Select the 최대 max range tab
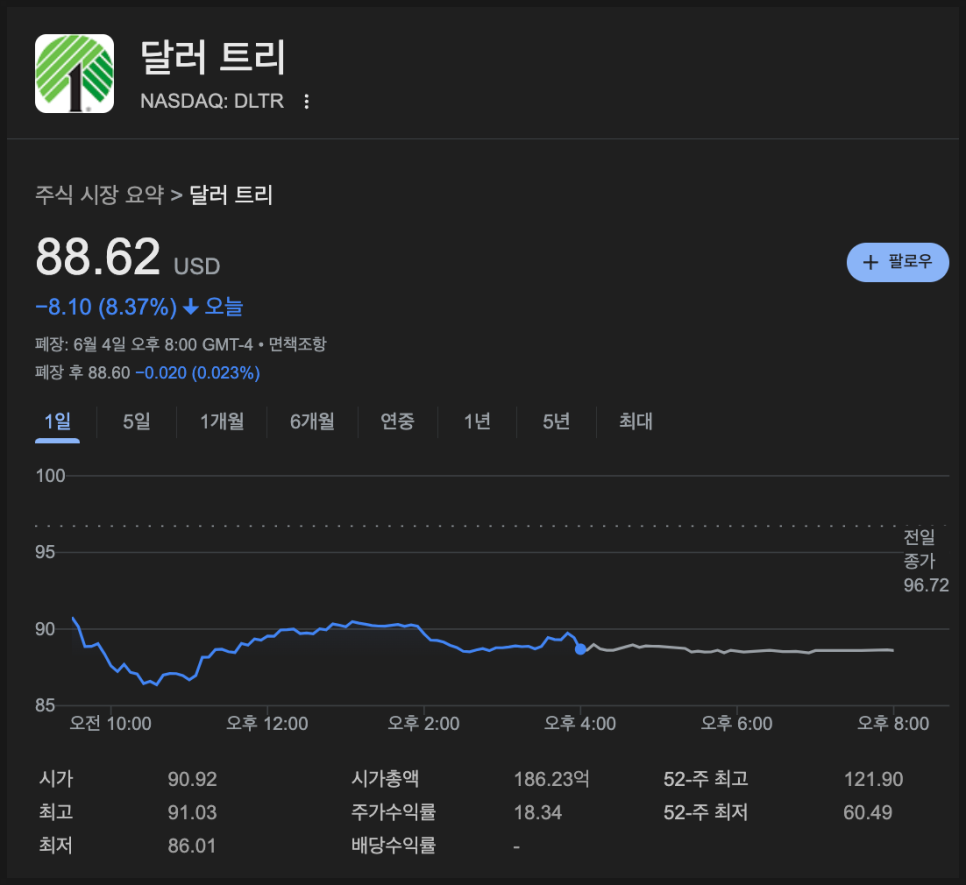The width and height of the screenshot is (966, 885). pos(636,422)
